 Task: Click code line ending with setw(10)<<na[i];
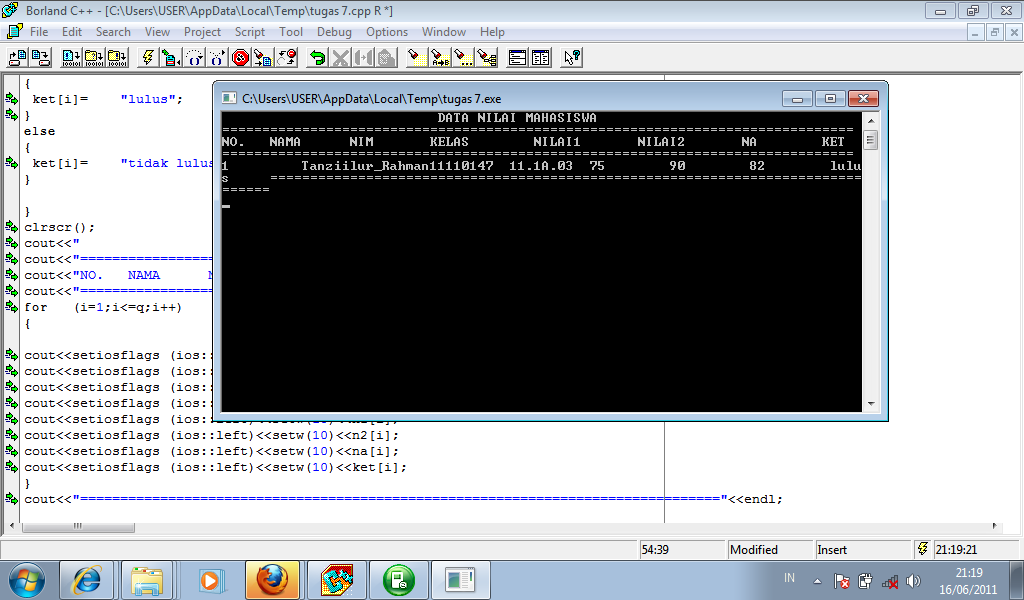[x=212, y=451]
